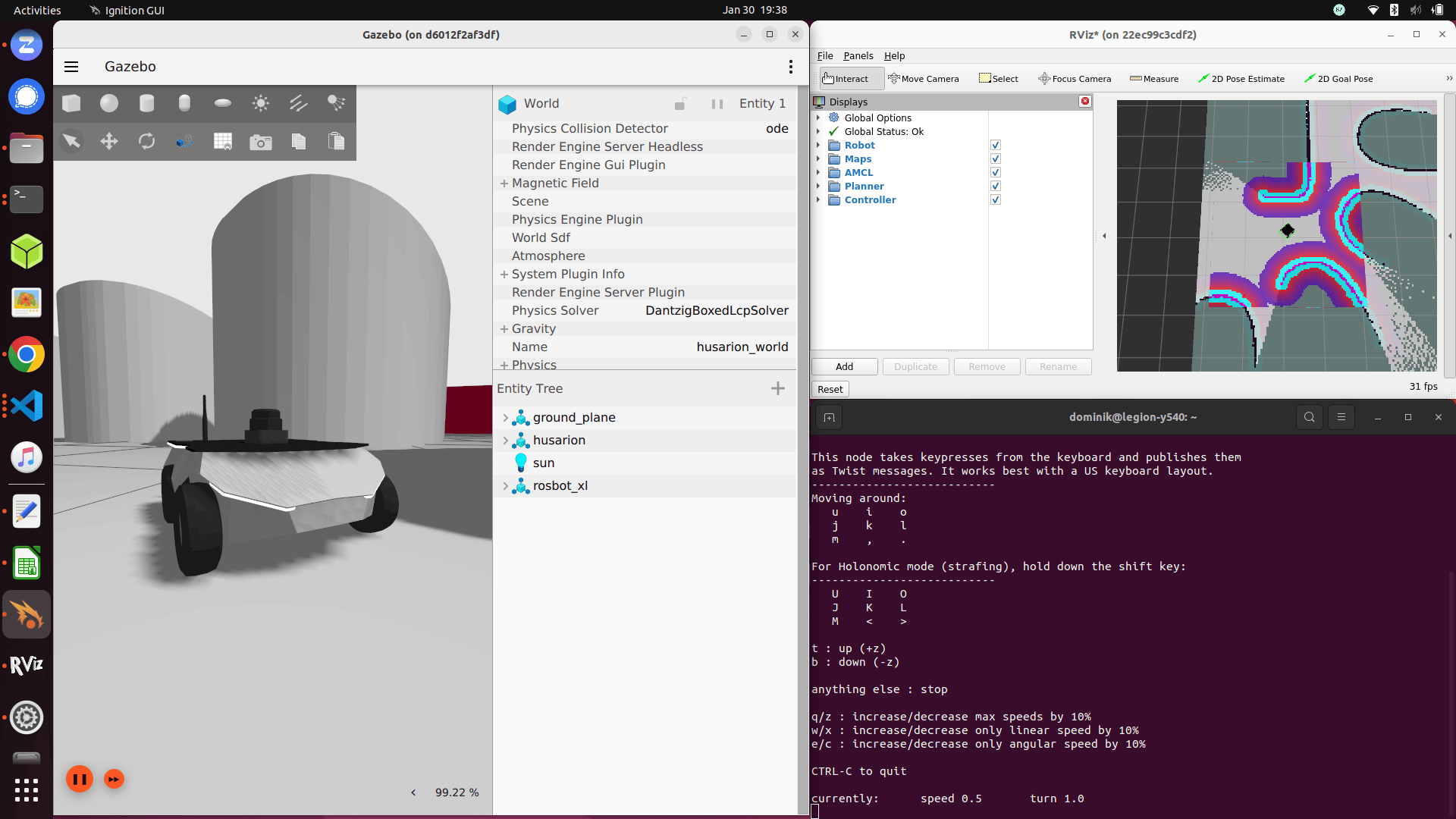The image size is (1456, 819).
Task: Toggle the AMCL display checkbox
Action: [x=996, y=172]
